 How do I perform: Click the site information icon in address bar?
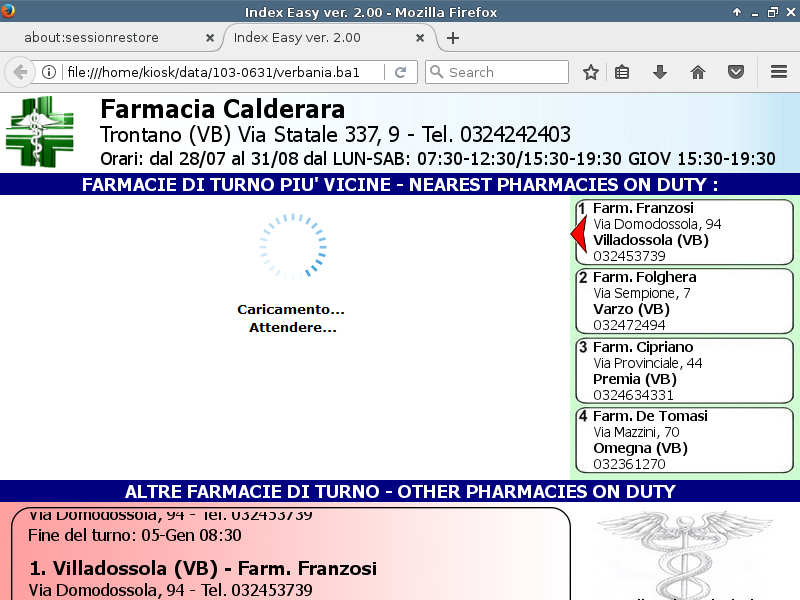(x=49, y=72)
